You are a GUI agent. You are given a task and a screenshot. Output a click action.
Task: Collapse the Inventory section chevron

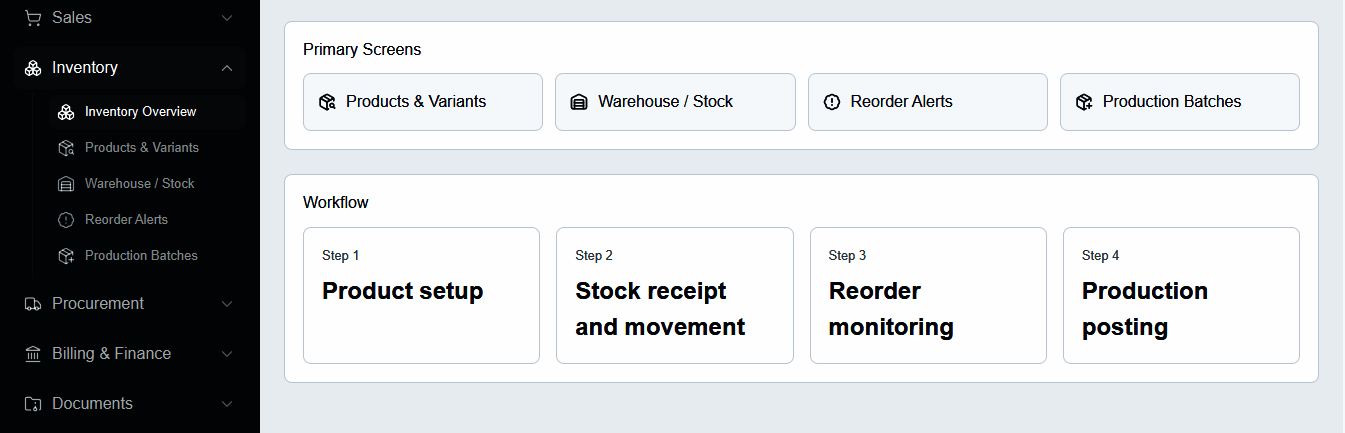pyautogui.click(x=227, y=68)
